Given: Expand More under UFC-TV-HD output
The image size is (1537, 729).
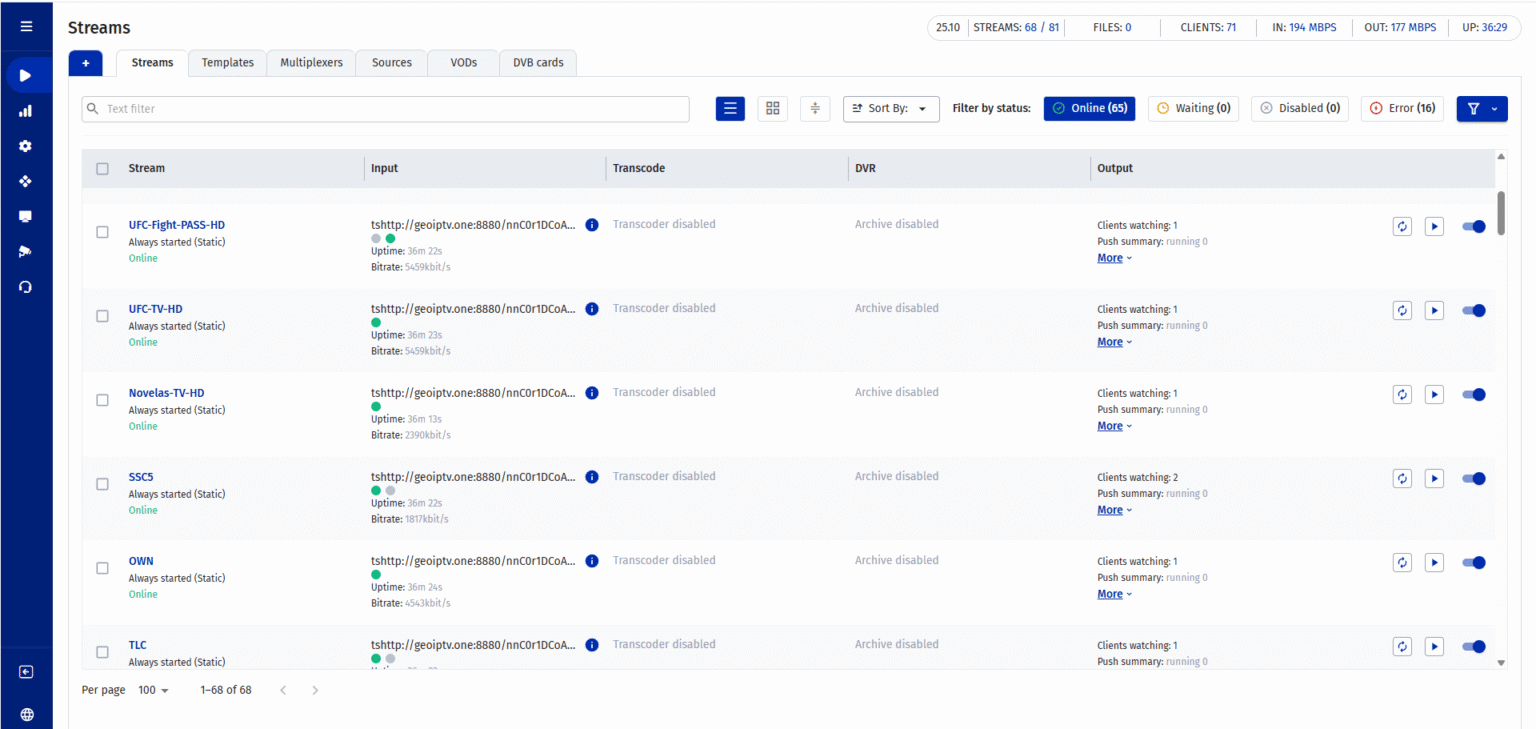Looking at the screenshot, I should (1114, 342).
